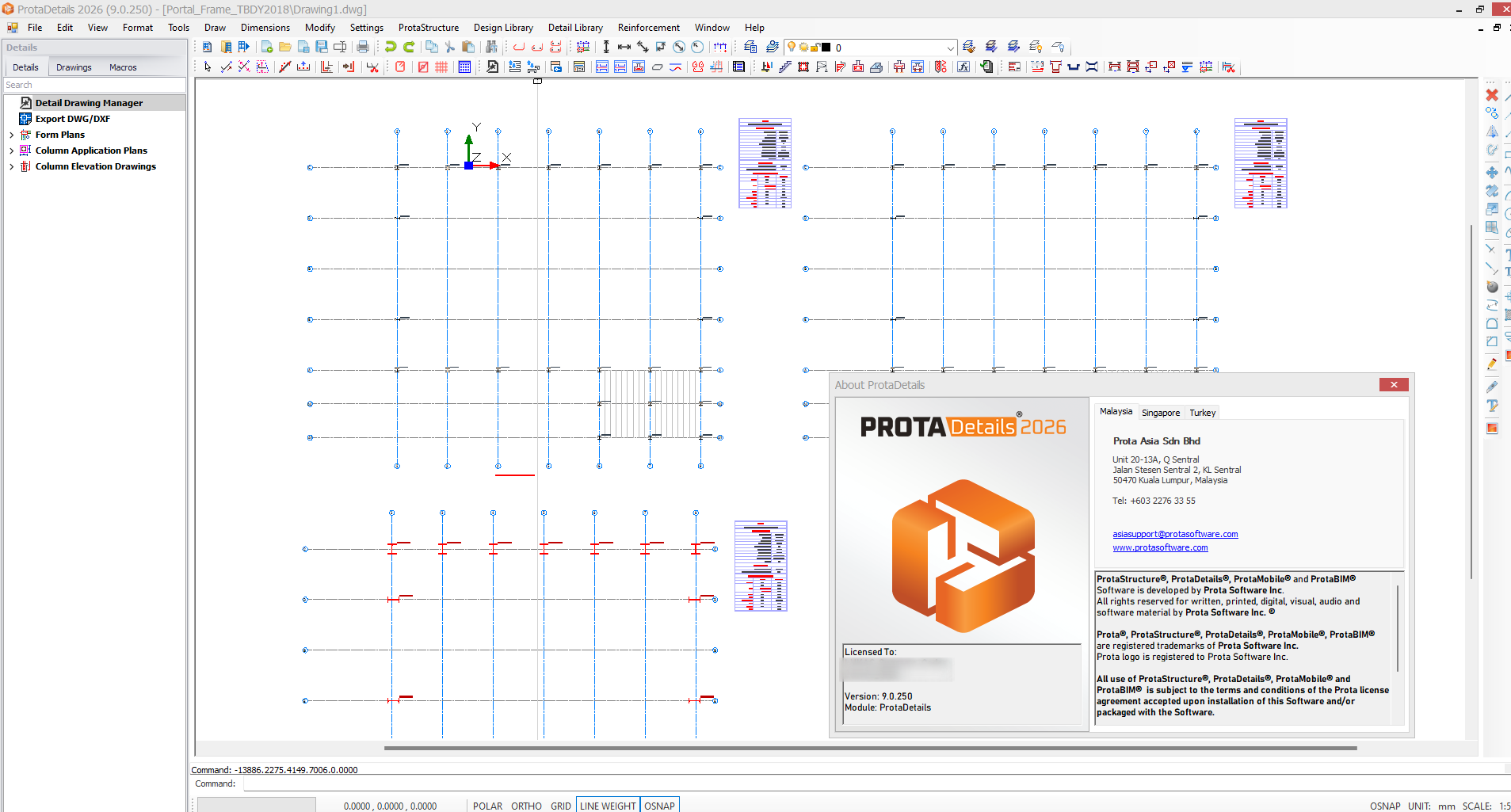Image resolution: width=1511 pixels, height=812 pixels.
Task: Toggle layer 0 lightbulb on/off
Action: tap(792, 47)
